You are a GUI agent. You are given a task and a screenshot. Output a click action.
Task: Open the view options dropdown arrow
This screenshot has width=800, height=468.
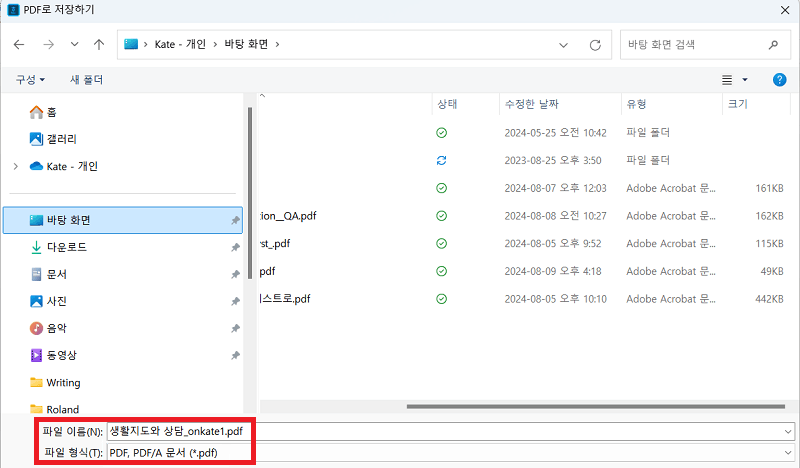point(745,80)
